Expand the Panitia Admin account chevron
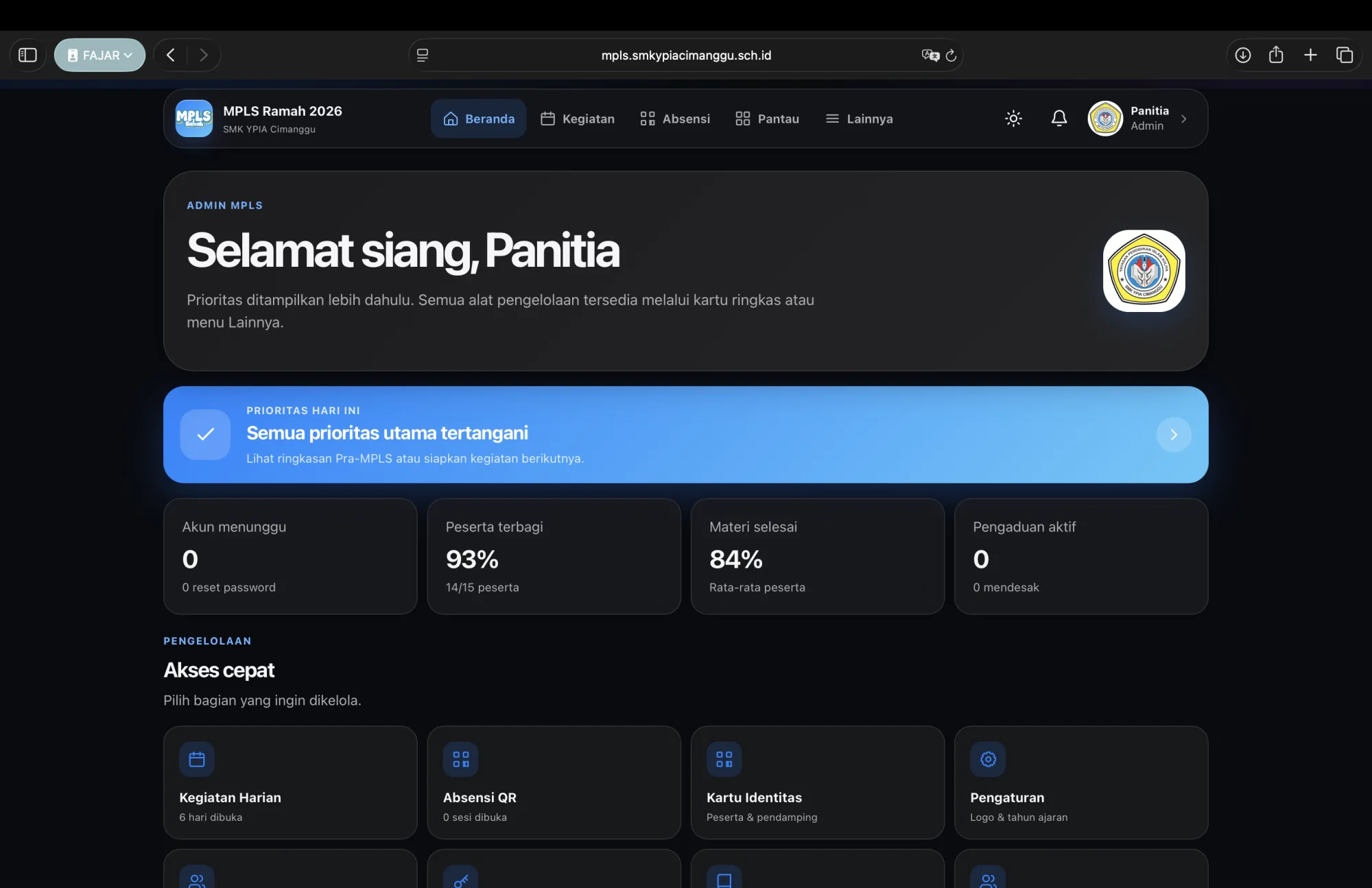The width and height of the screenshot is (1372, 888). [1183, 119]
